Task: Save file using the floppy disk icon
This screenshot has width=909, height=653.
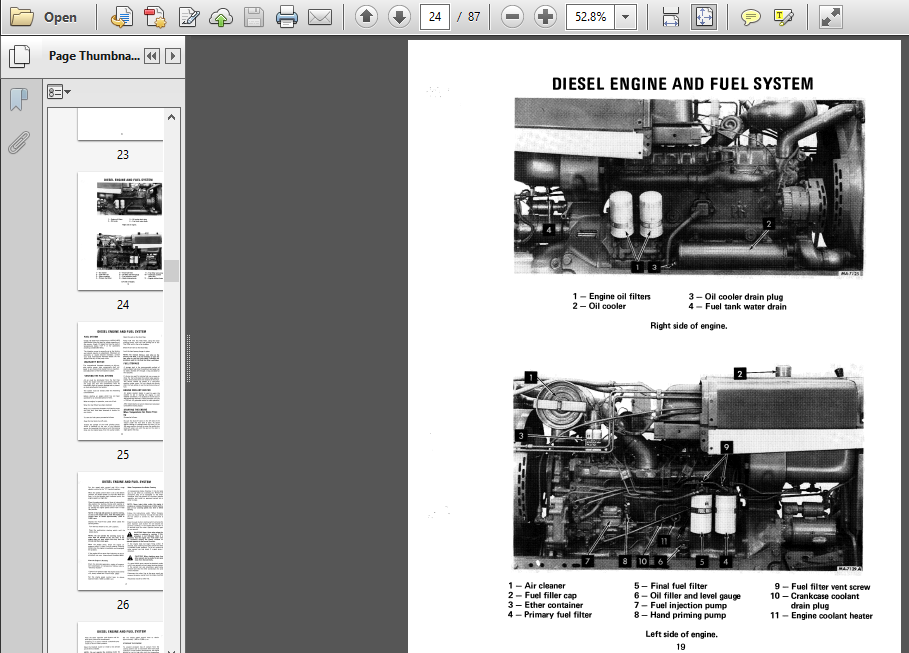Action: point(254,17)
